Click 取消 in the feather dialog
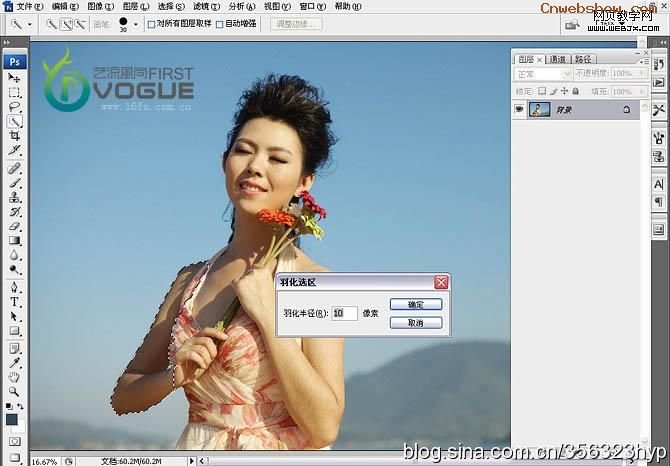The height and width of the screenshot is (466, 670). click(415, 322)
